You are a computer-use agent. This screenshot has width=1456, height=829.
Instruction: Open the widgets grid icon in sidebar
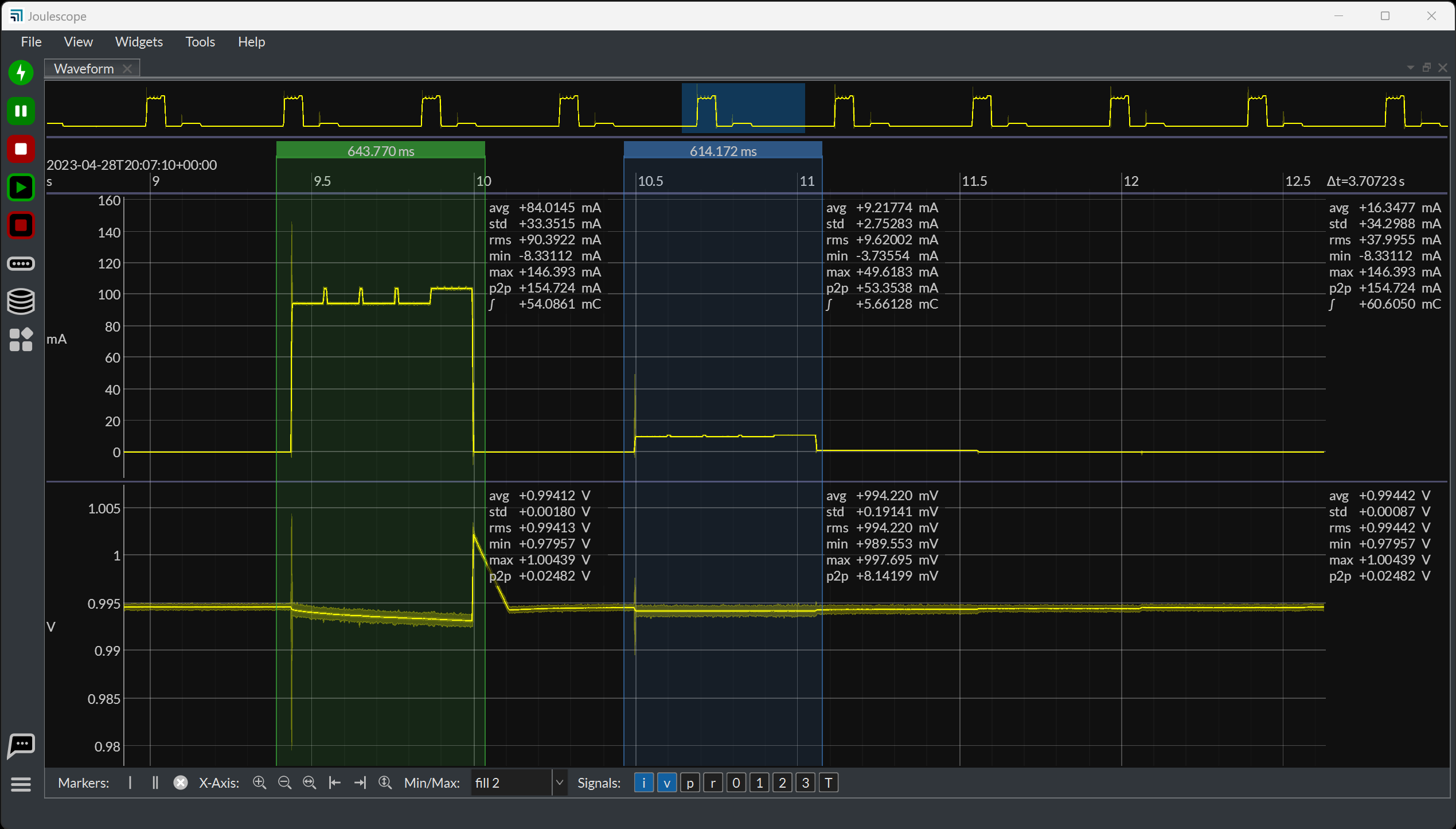(x=21, y=340)
